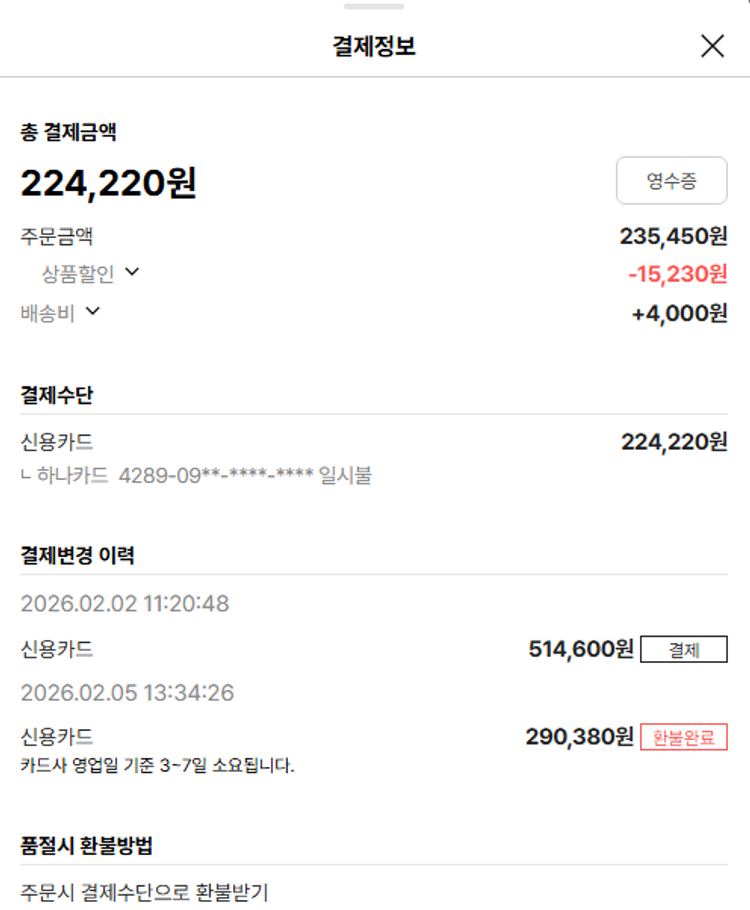Click the 결제변경 이력 section heading
This screenshot has height=910, width=750.
[x=78, y=556]
